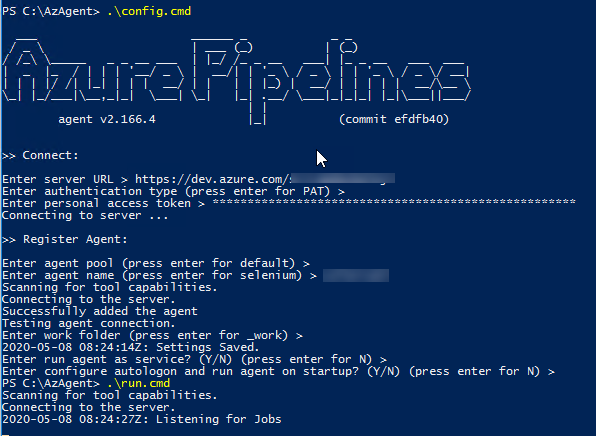The width and height of the screenshot is (596, 436).
Task: Click the '>> Register Agent:' heading
Action: [65, 239]
